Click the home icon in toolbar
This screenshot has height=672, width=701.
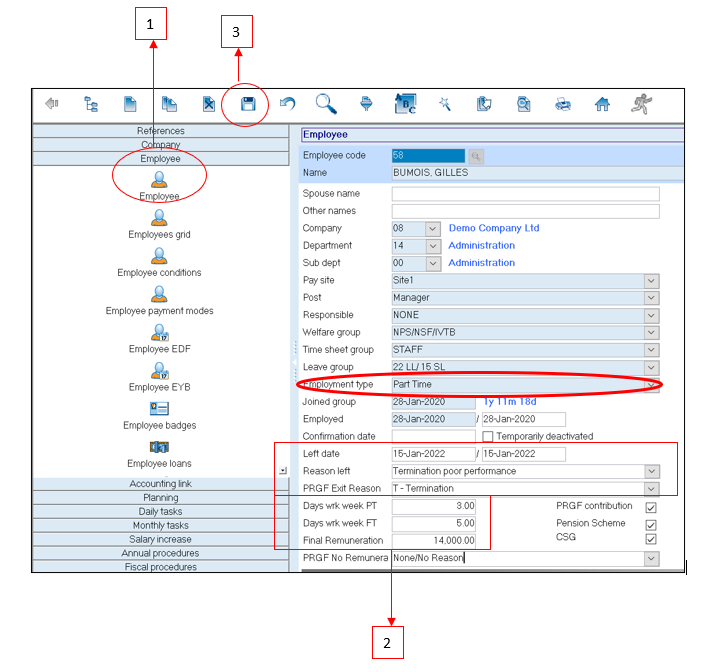(x=602, y=103)
